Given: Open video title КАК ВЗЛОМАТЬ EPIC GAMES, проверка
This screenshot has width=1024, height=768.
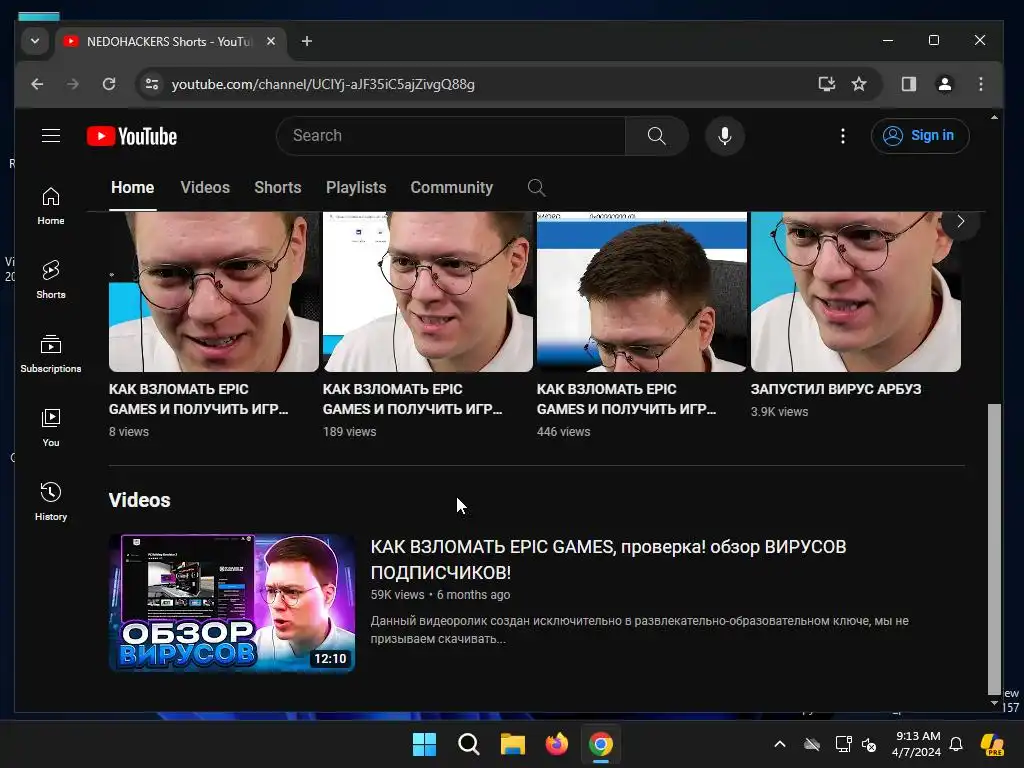Looking at the screenshot, I should click(609, 559).
